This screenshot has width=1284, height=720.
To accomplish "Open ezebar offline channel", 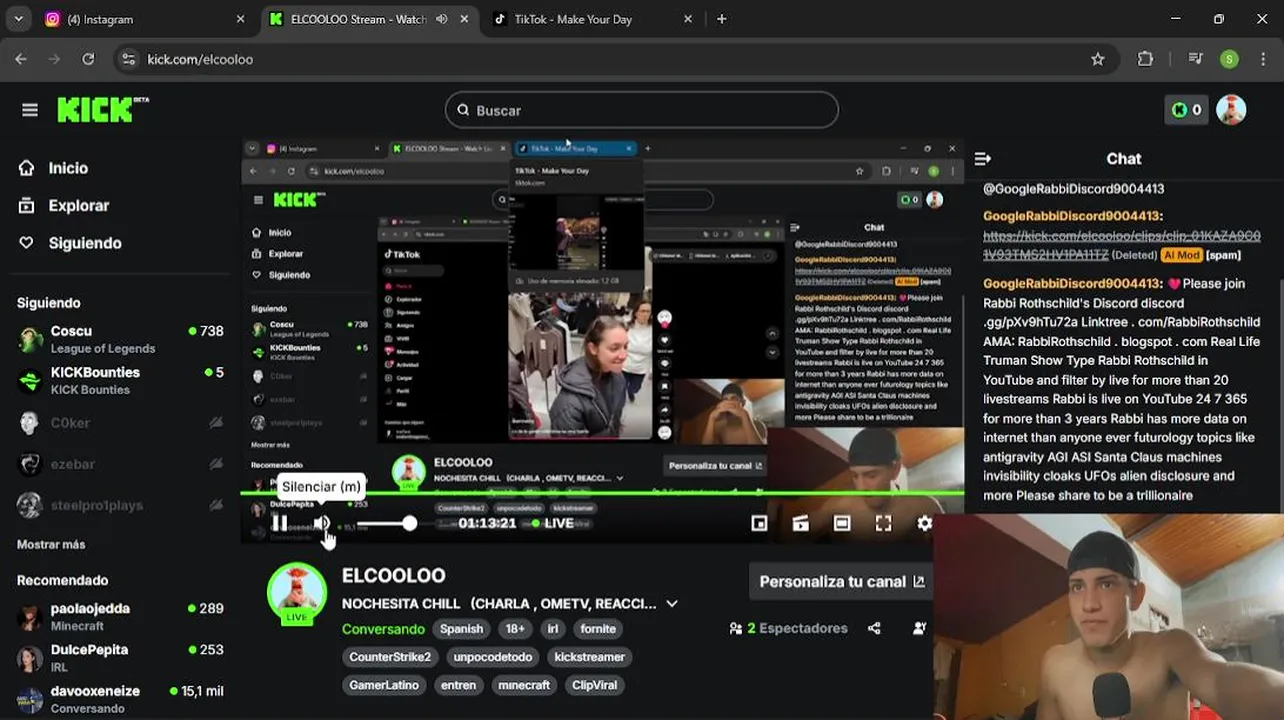I will 120,464.
